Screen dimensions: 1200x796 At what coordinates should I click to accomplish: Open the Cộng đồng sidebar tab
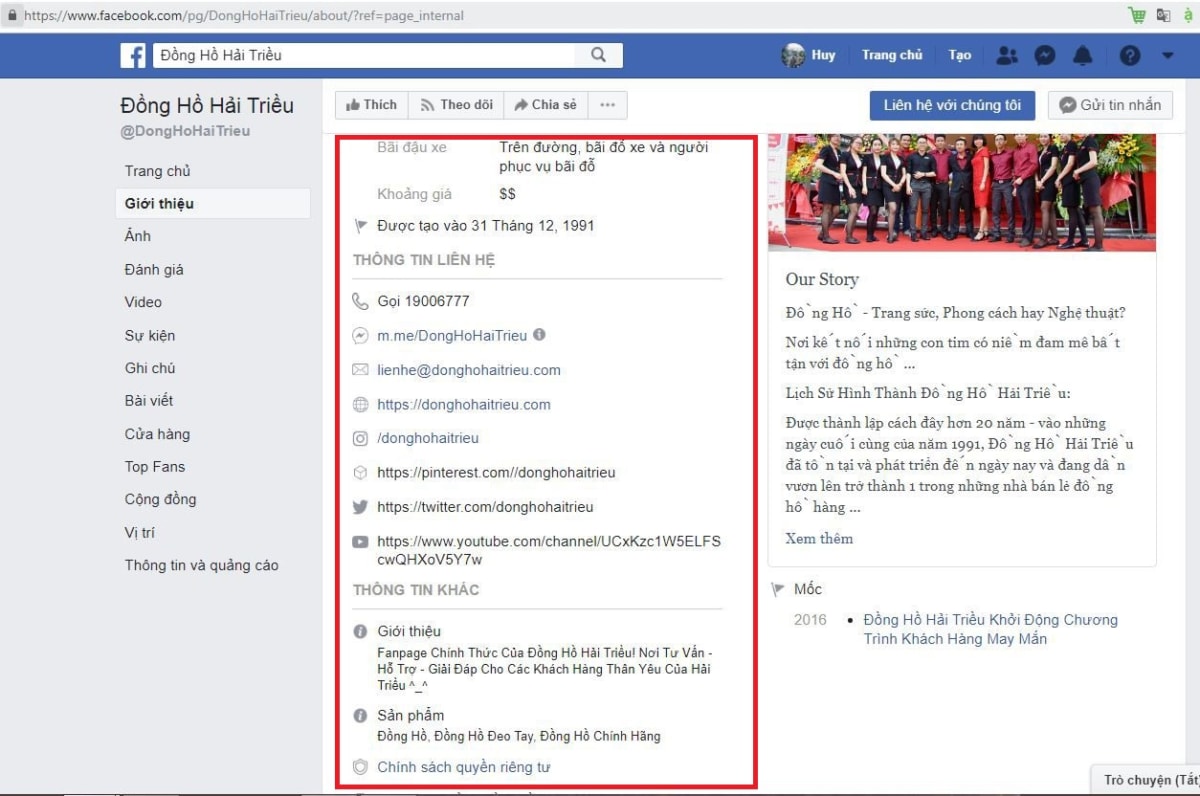click(x=160, y=499)
